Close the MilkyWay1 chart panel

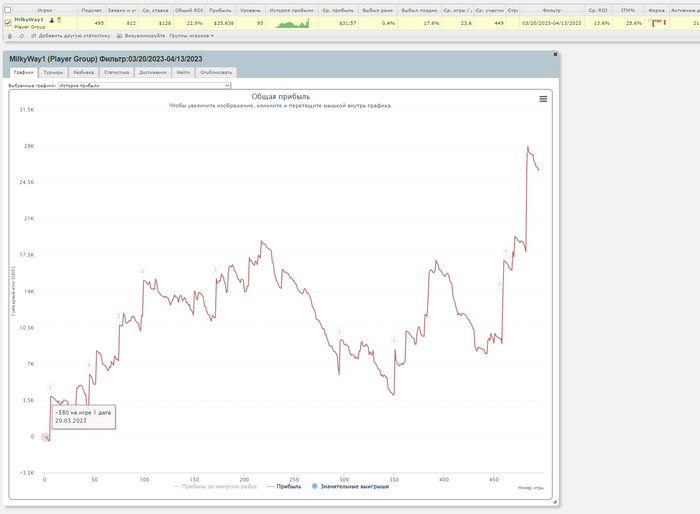555,54
